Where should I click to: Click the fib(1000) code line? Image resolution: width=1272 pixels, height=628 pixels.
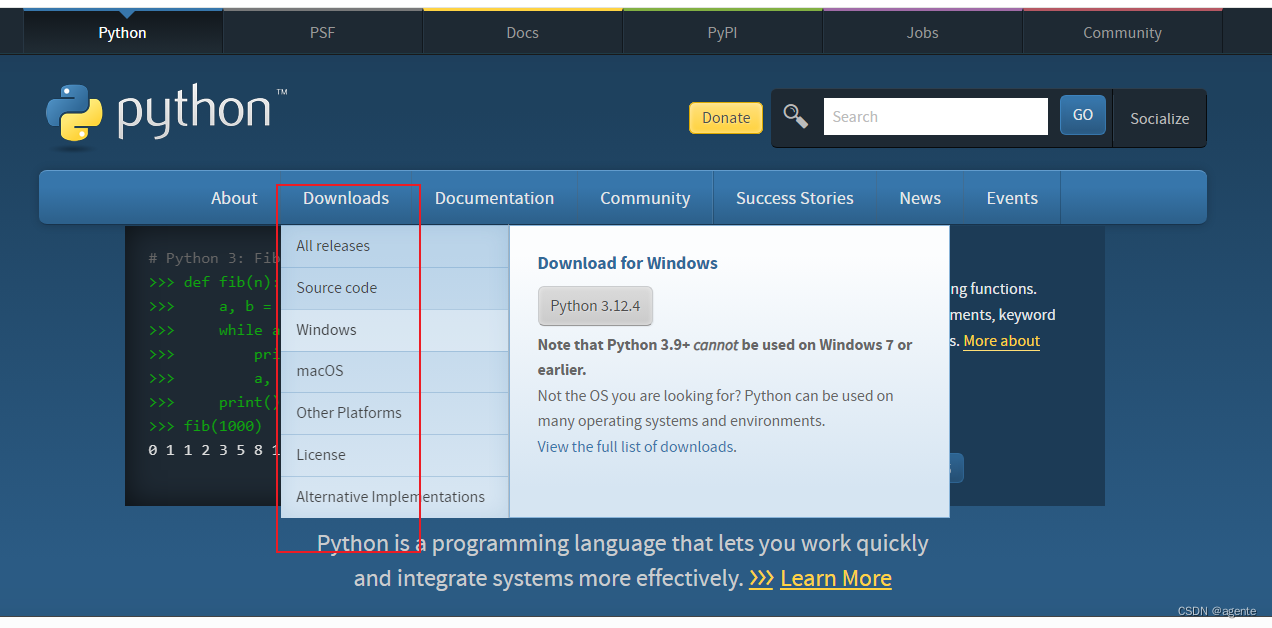tap(205, 426)
